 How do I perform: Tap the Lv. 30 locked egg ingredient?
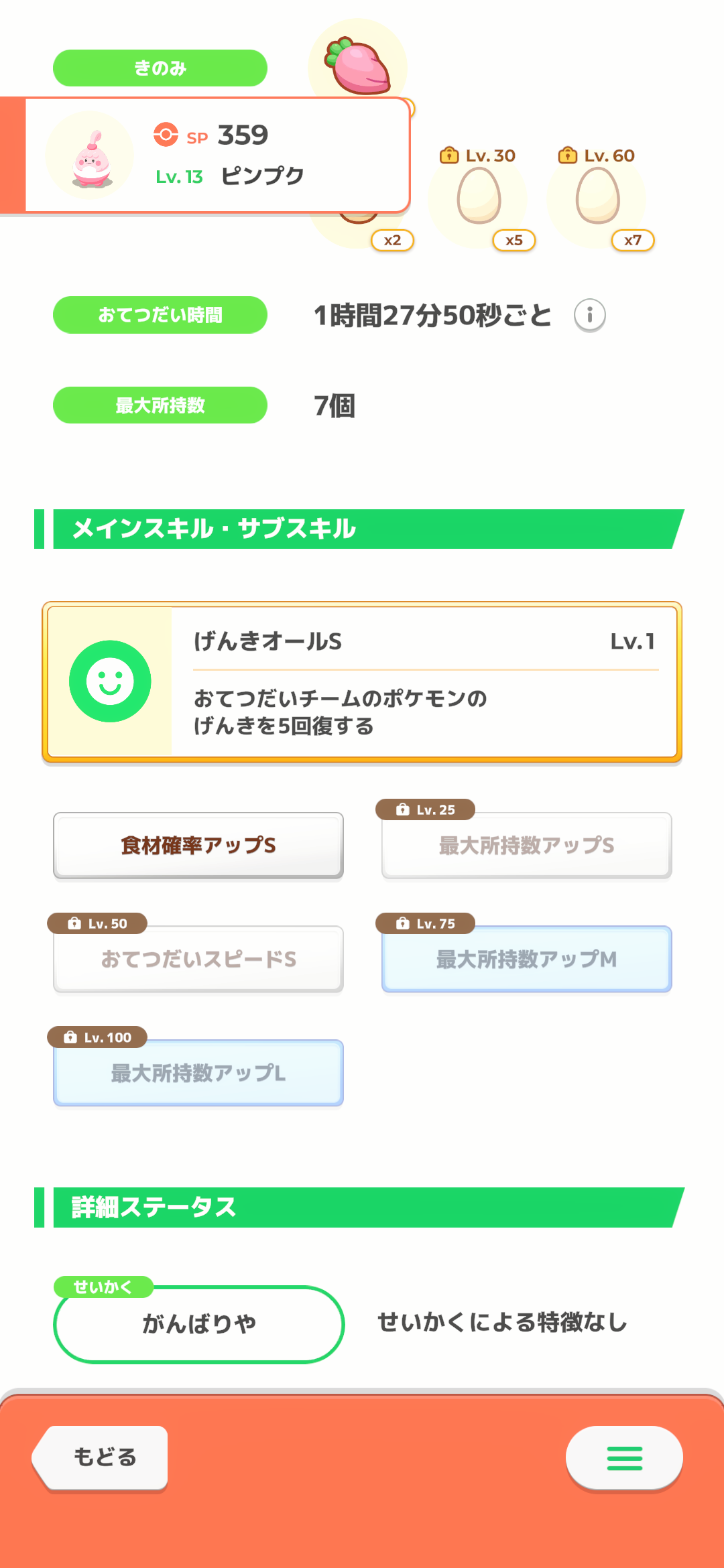(479, 196)
